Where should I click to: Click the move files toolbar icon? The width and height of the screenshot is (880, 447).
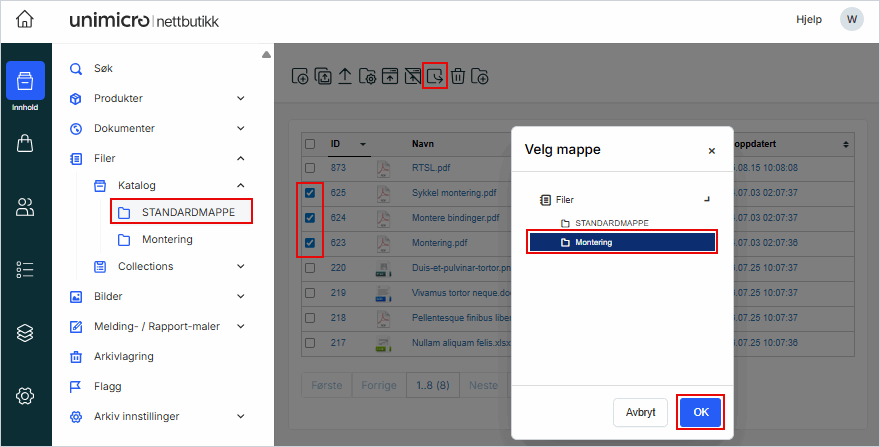(x=434, y=76)
